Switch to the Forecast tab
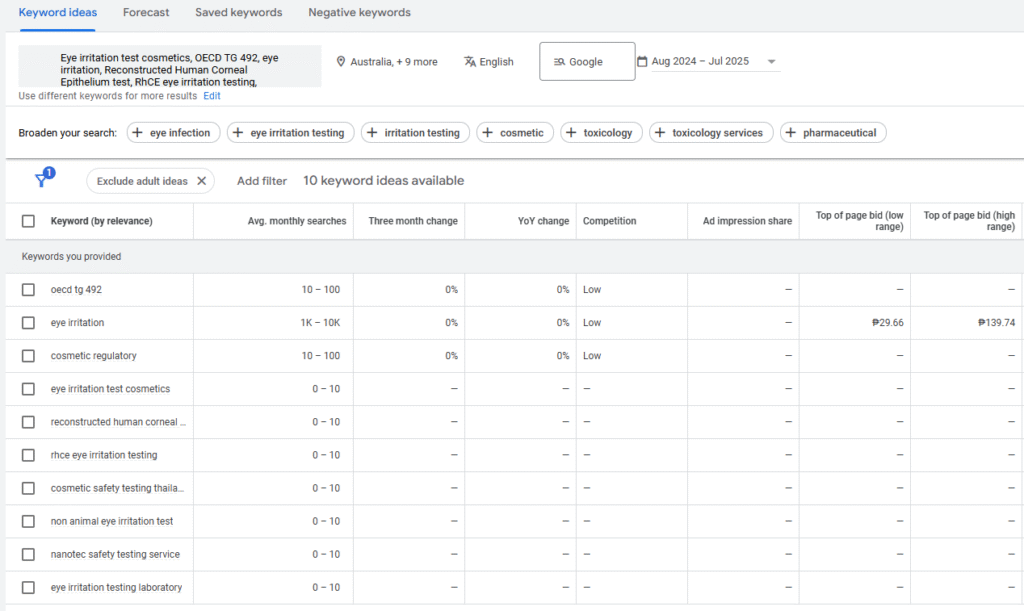Screen dimensions: 1024x611 point(146,13)
